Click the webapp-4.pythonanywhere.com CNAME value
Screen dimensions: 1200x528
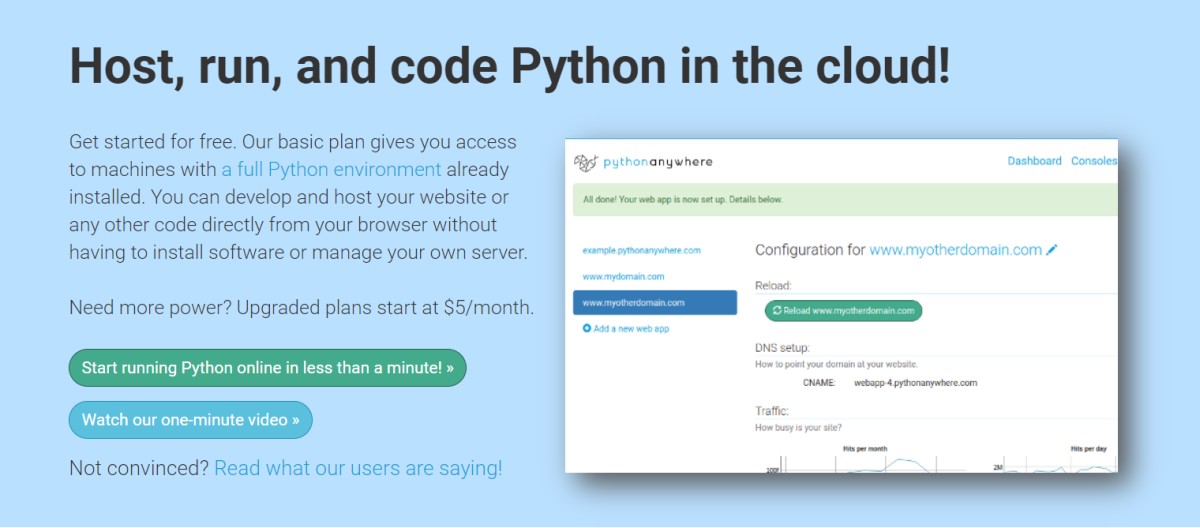[x=915, y=383]
